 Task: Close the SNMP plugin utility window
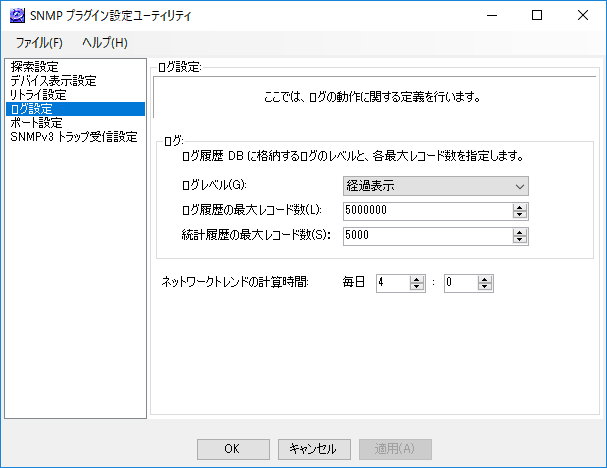click(583, 15)
